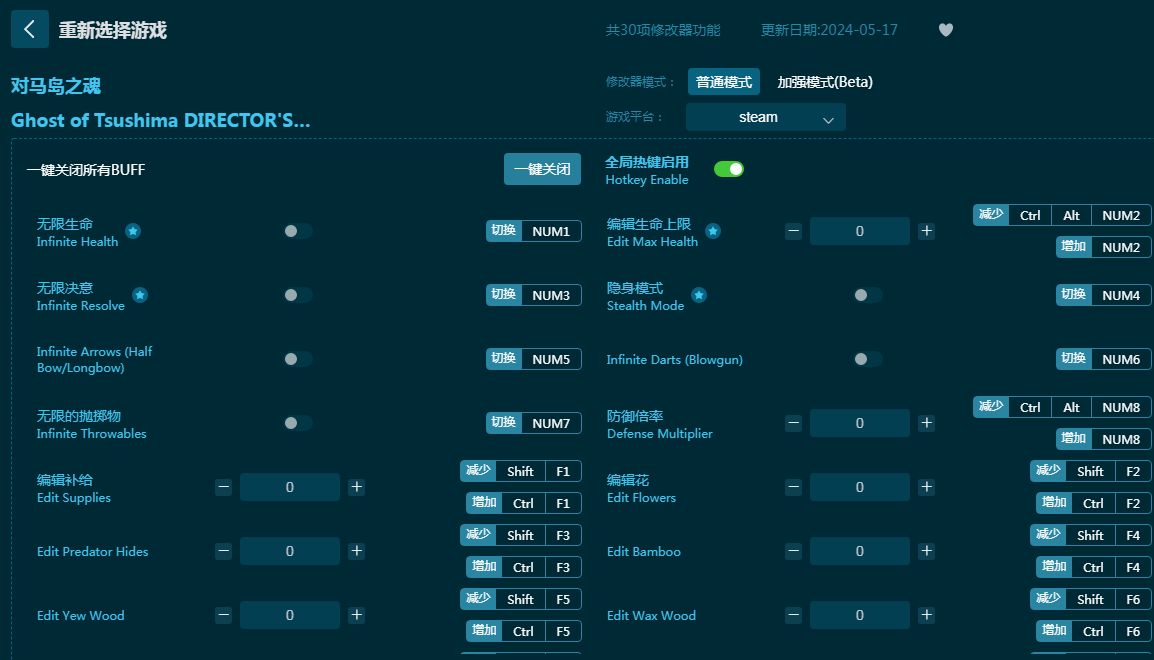This screenshot has width=1154, height=660.
Task: Increase Edit Flowers value with plus
Action: pos(927,487)
